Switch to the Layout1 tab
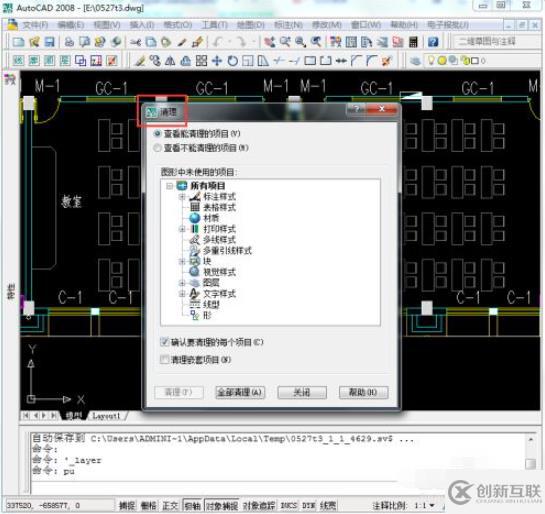 (106, 416)
